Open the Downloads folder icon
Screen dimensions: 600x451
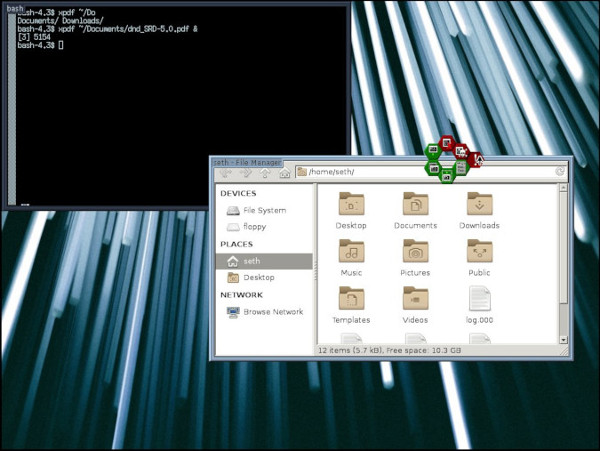(x=479, y=205)
